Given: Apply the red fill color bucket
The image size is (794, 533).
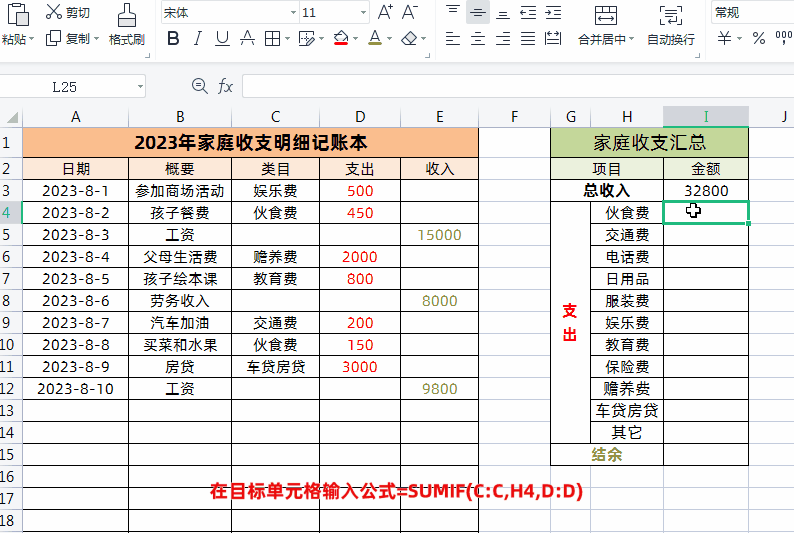Looking at the screenshot, I should pos(341,38).
